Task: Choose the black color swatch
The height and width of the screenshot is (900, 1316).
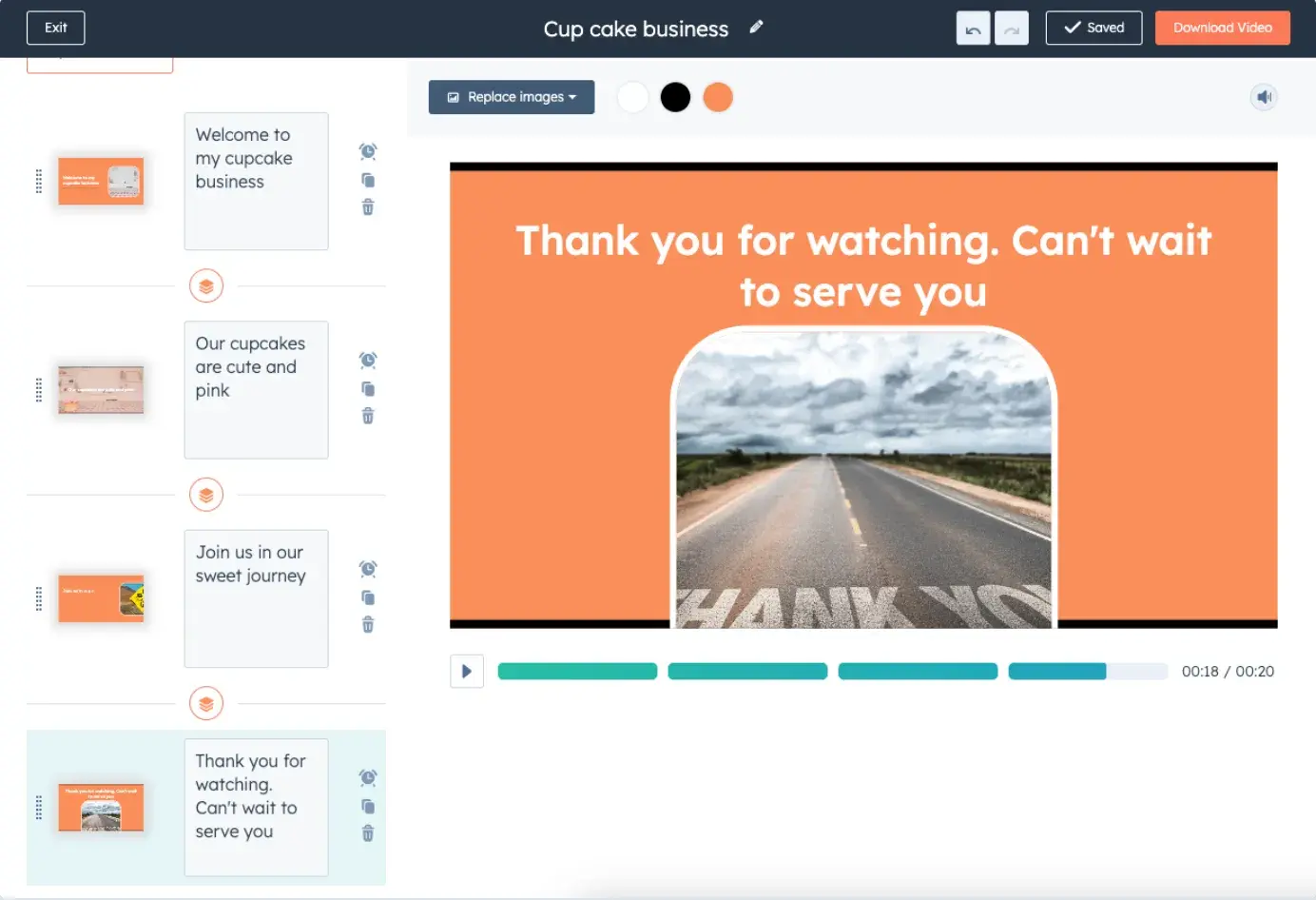Action: 675,97
